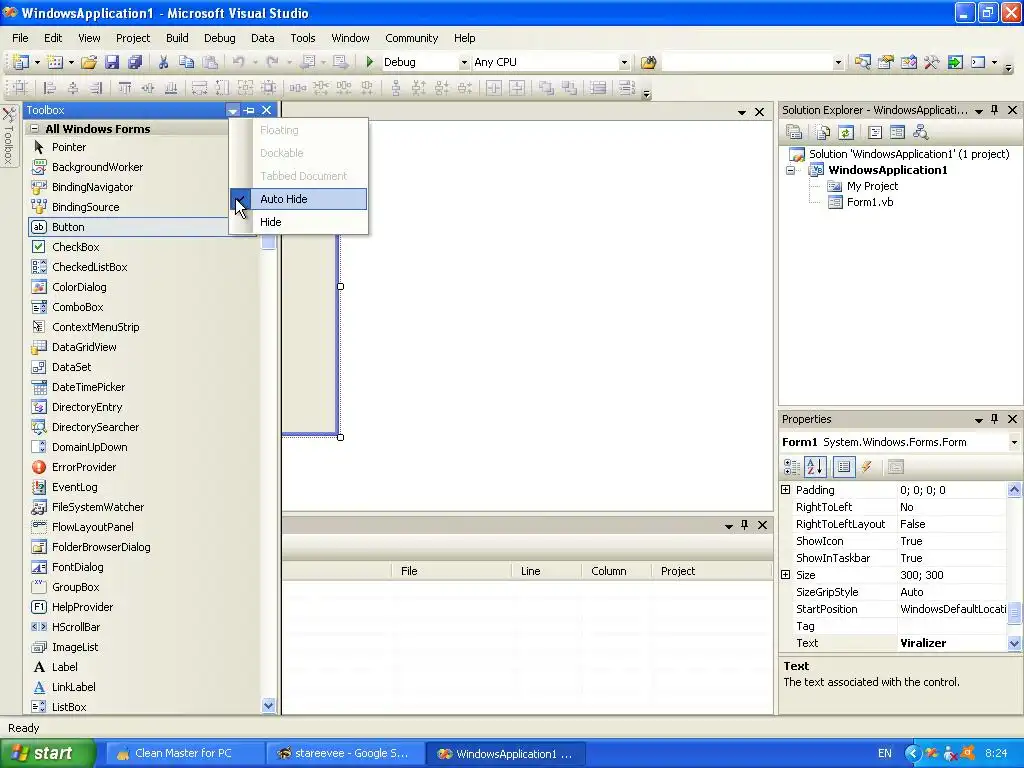
Task: Click the Open File folder toolbar icon
Action: (89, 62)
